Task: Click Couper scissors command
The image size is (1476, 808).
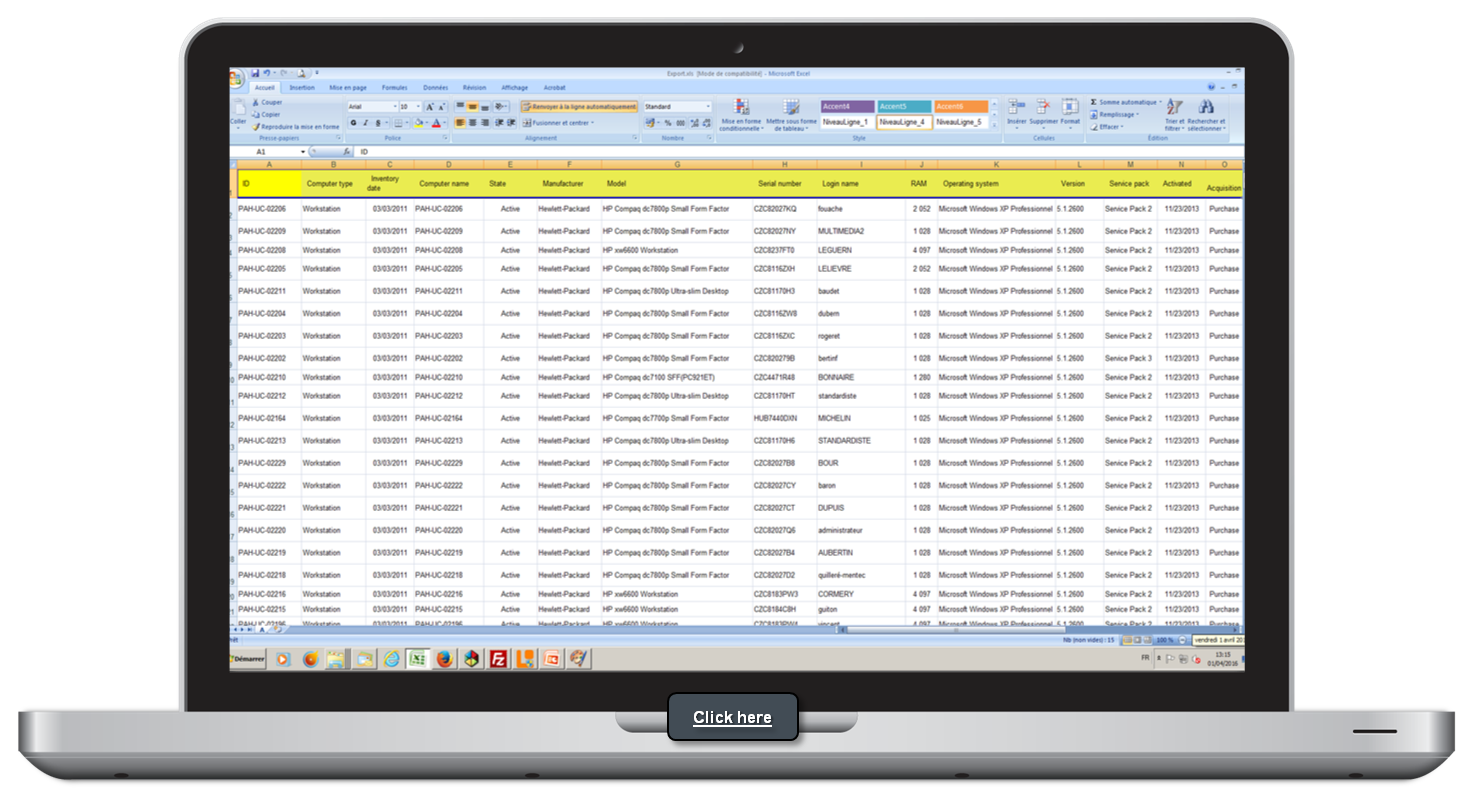Action: [x=267, y=102]
